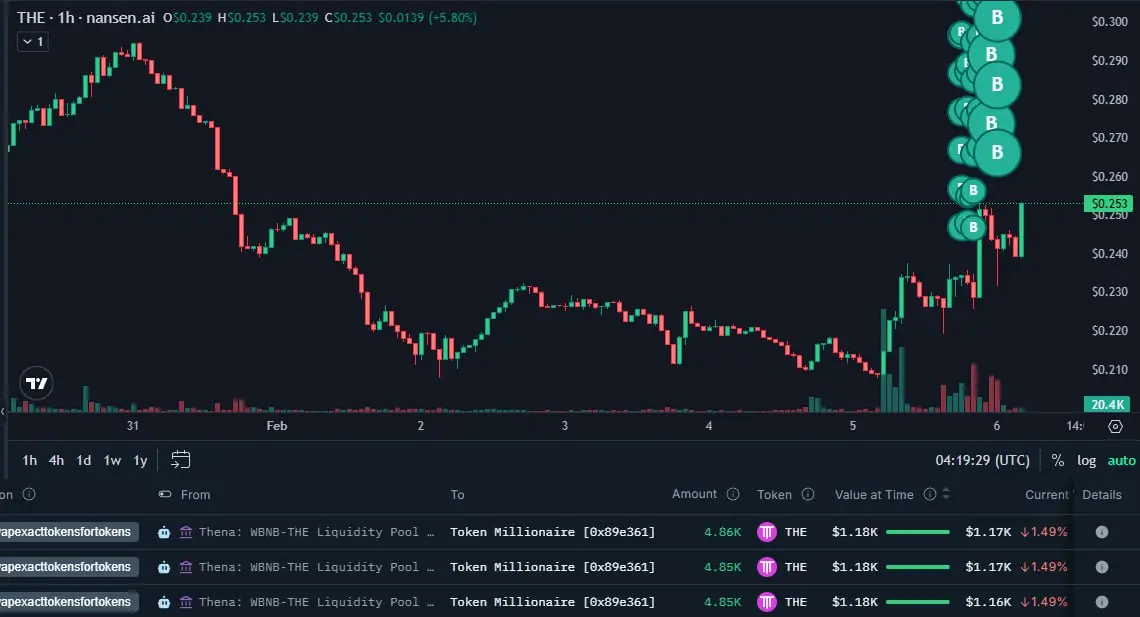Open Token Millionaire [0x89e361] in $1.16K current row
Viewport: 1140px width, 617px height.
[553, 602]
